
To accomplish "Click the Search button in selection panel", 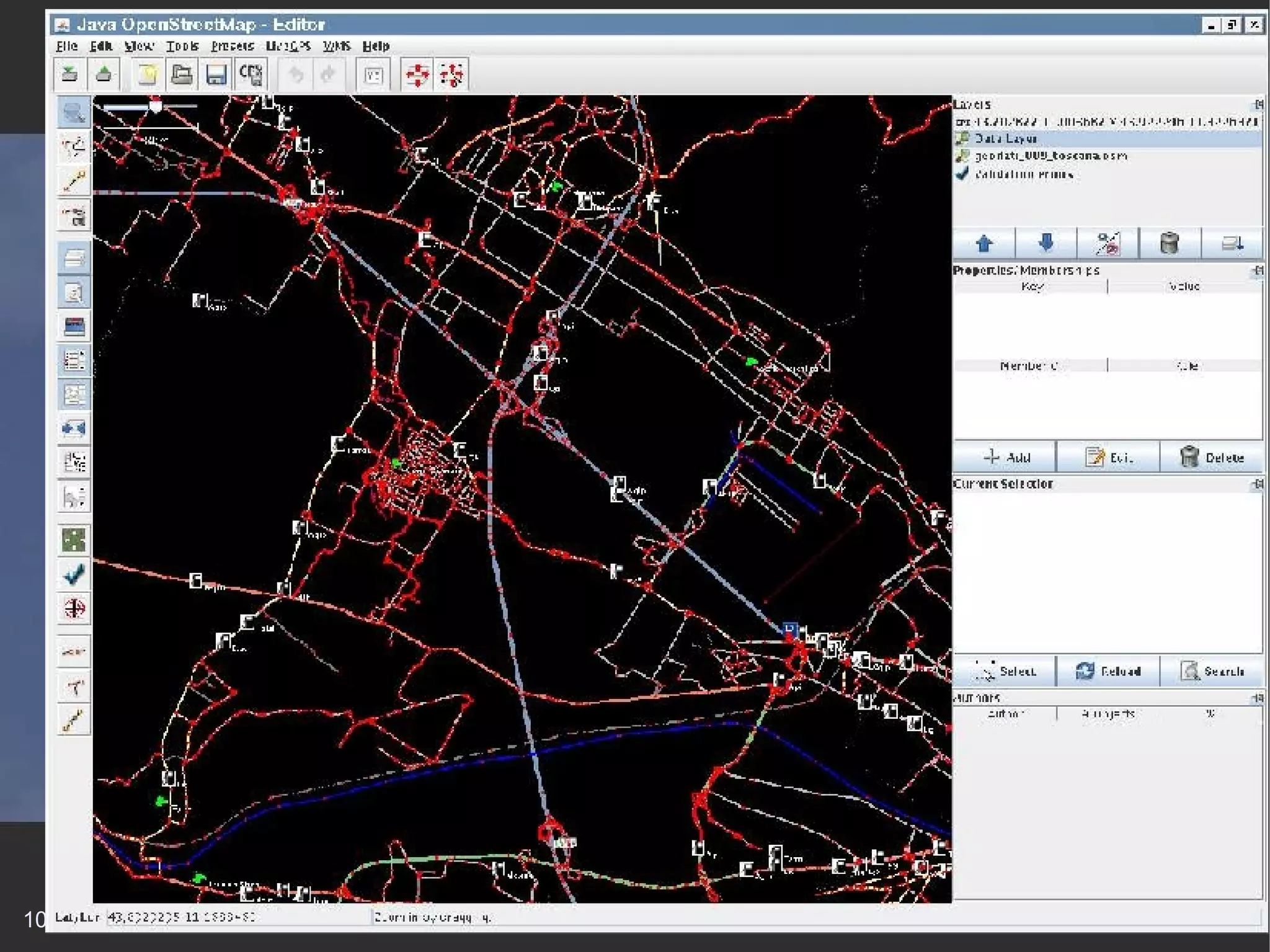I will tap(1212, 671).
